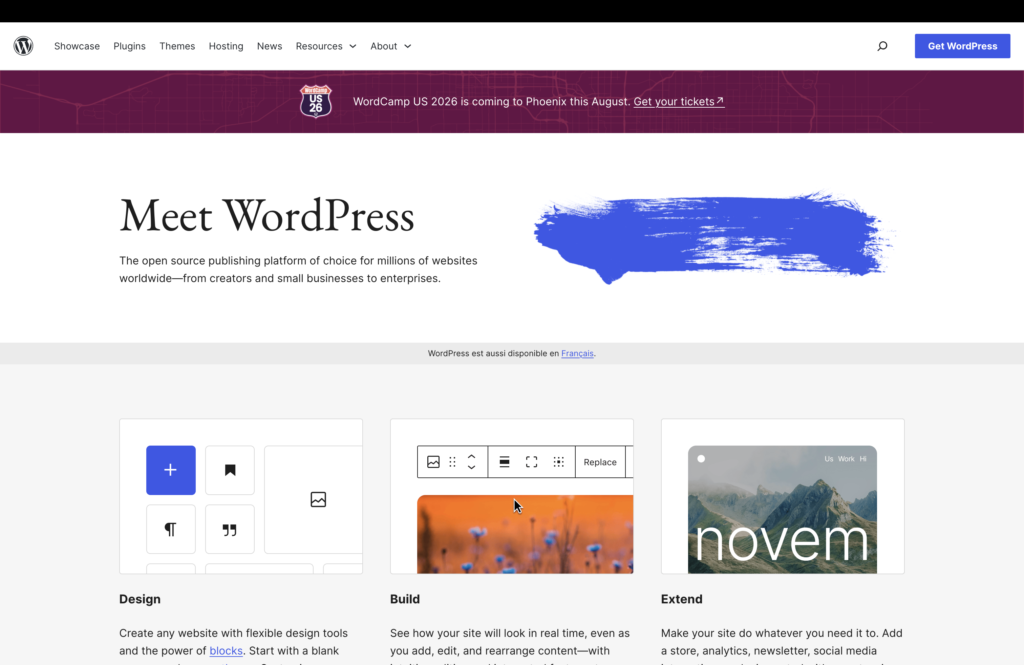Click the Design heading

pyautogui.click(x=140, y=599)
